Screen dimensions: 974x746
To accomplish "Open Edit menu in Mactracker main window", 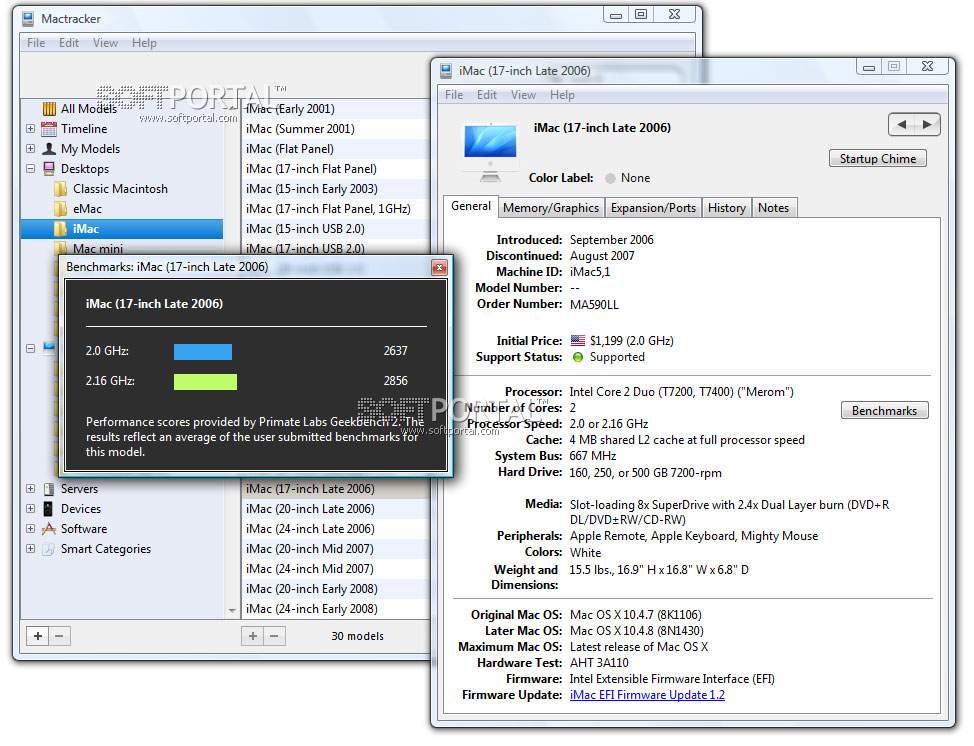I will 69,43.
